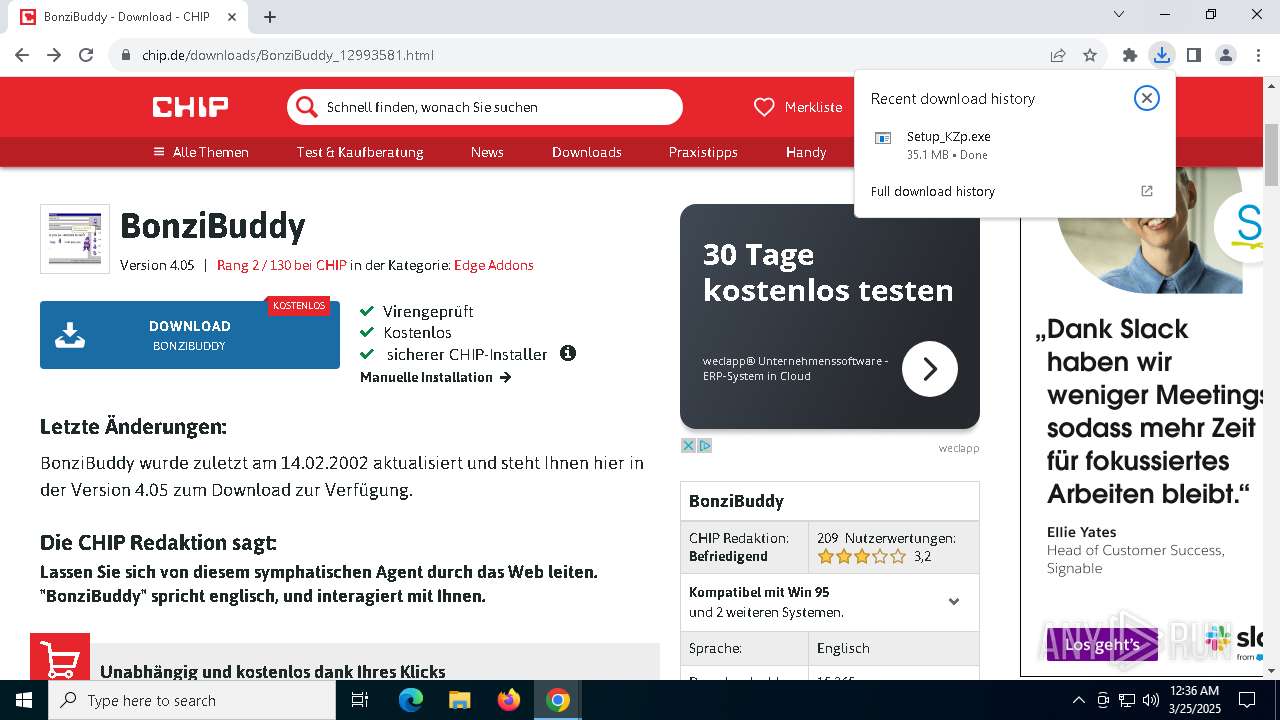Image resolution: width=1280 pixels, height=720 pixels.
Task: Open the Chrome profile avatar
Action: tap(1225, 55)
